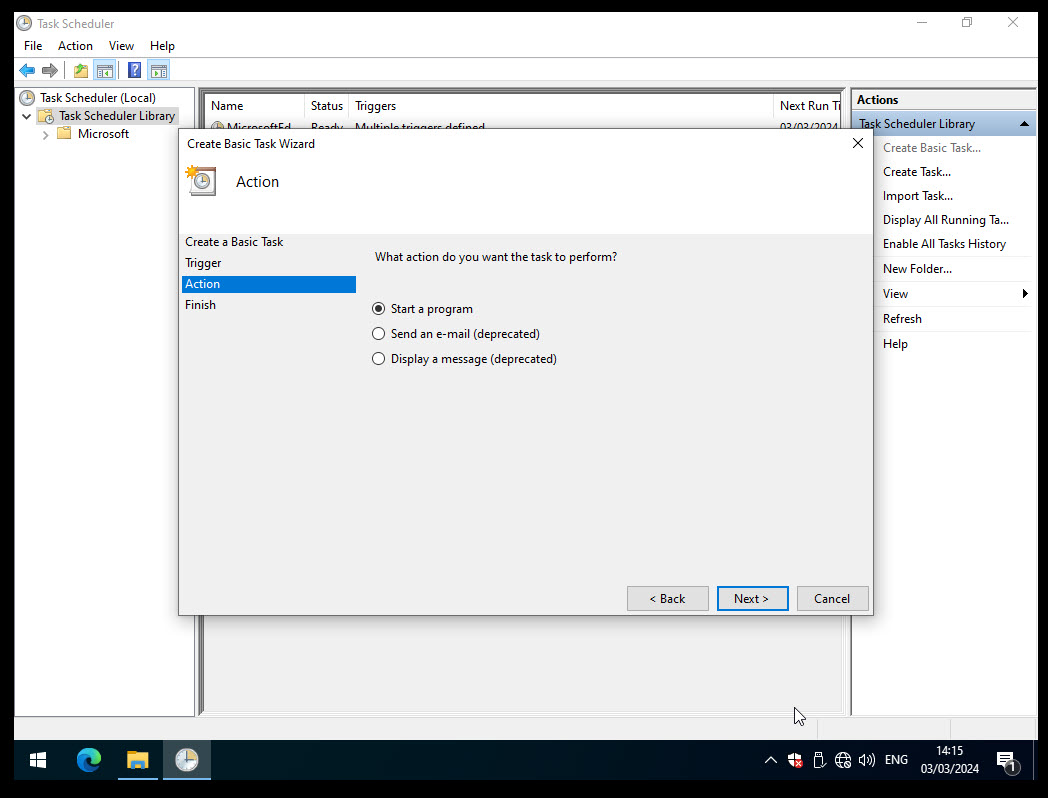Open the Action menu

click(x=75, y=45)
